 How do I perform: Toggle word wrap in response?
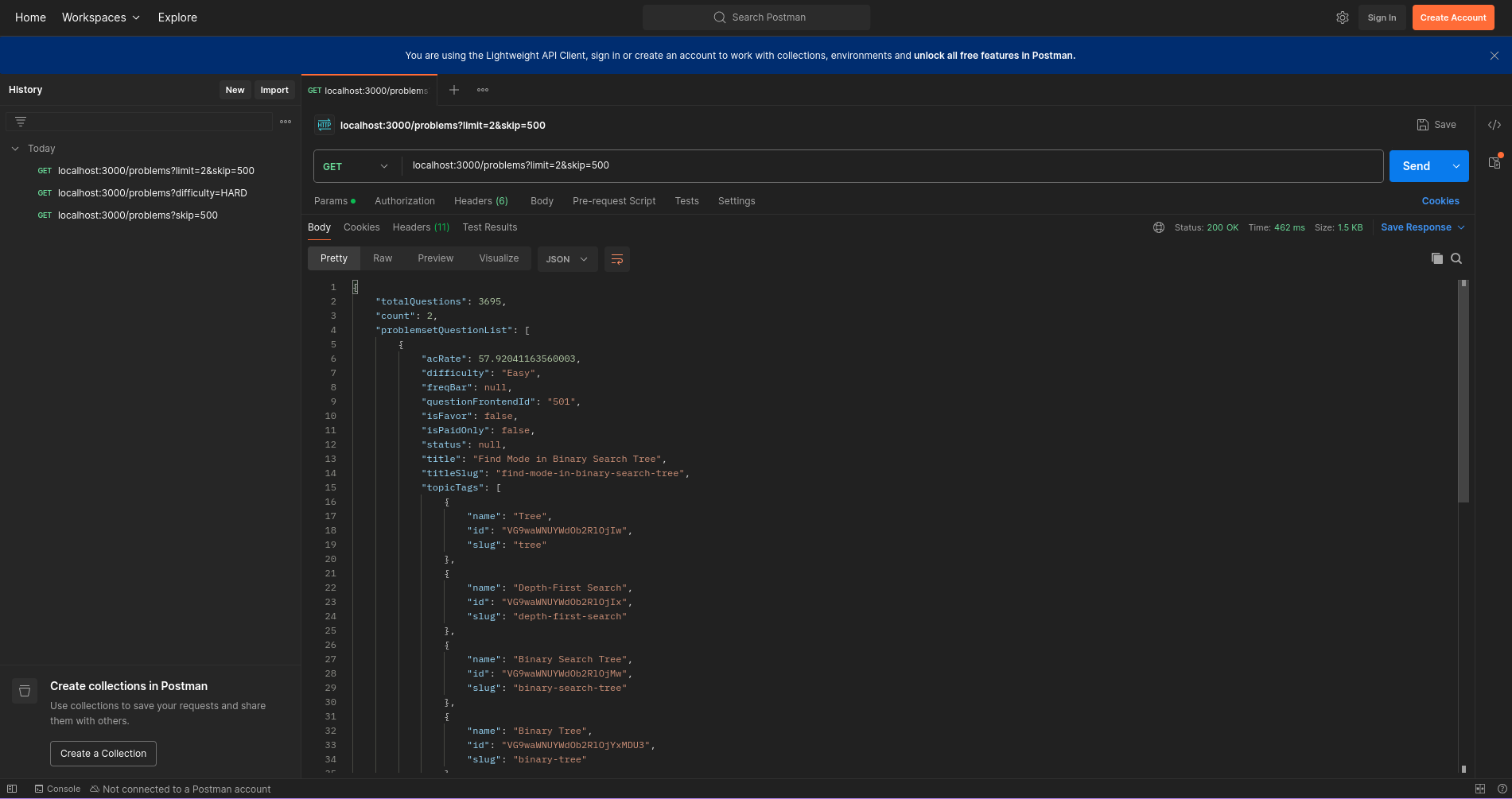click(x=616, y=259)
